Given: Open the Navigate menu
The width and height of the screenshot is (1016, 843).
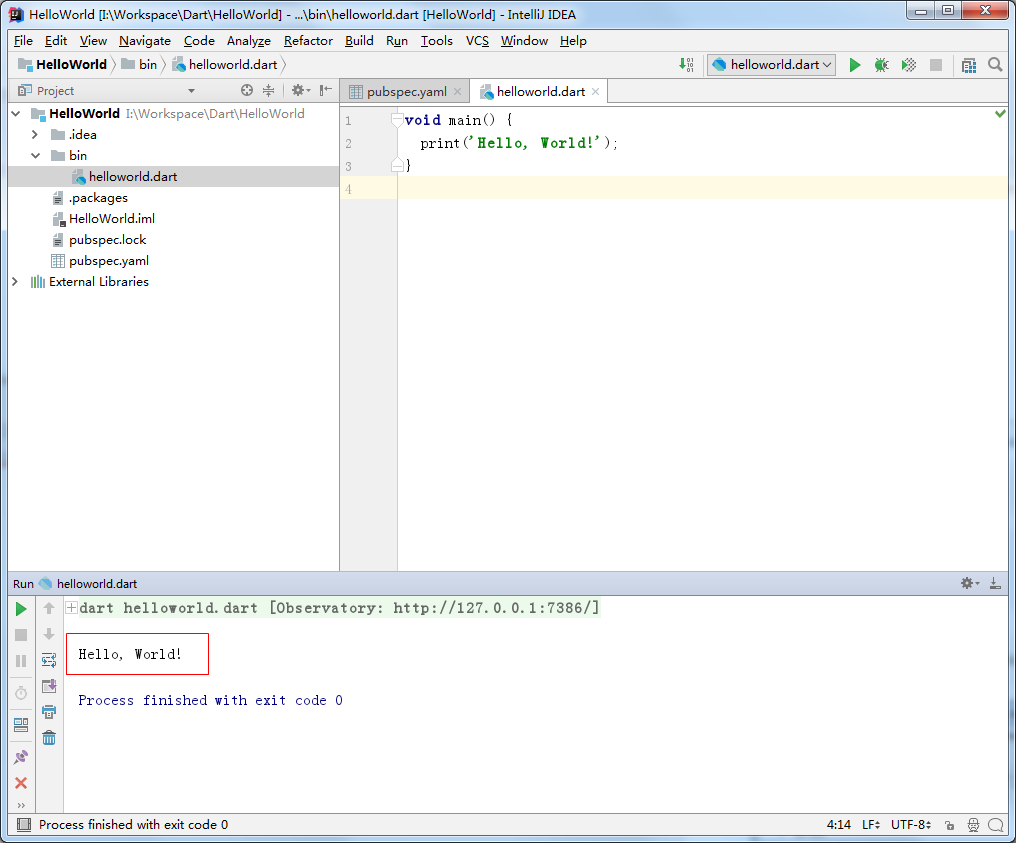Looking at the screenshot, I should (144, 41).
